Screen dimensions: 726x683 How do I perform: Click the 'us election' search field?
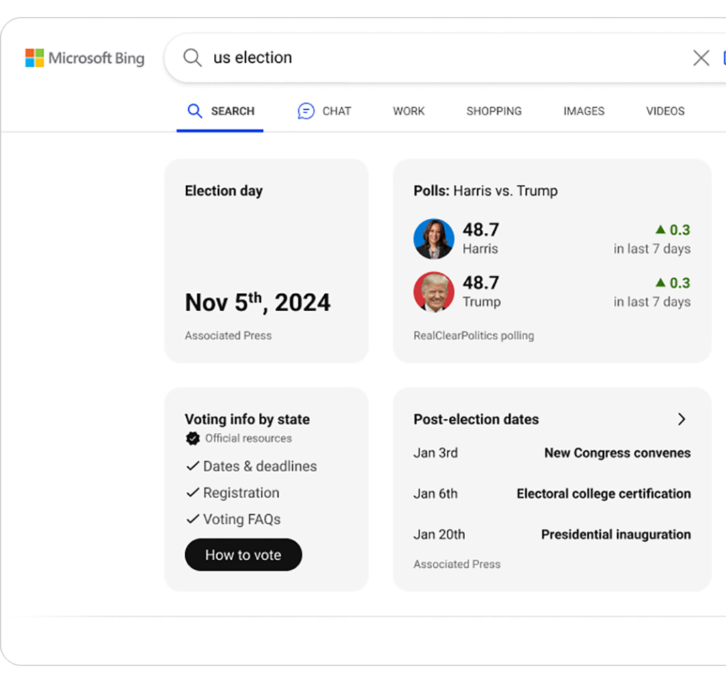point(444,58)
